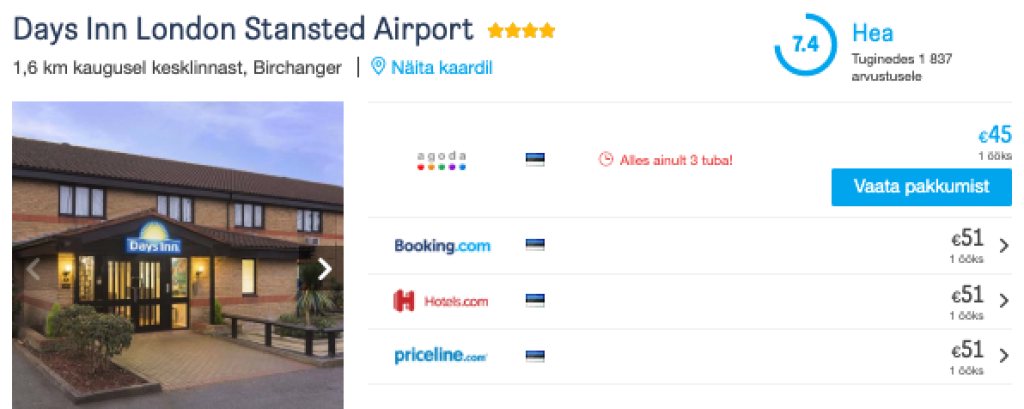Click the red clock icon in Agoda row
Screen dimensions: 1024x409
[605, 159]
